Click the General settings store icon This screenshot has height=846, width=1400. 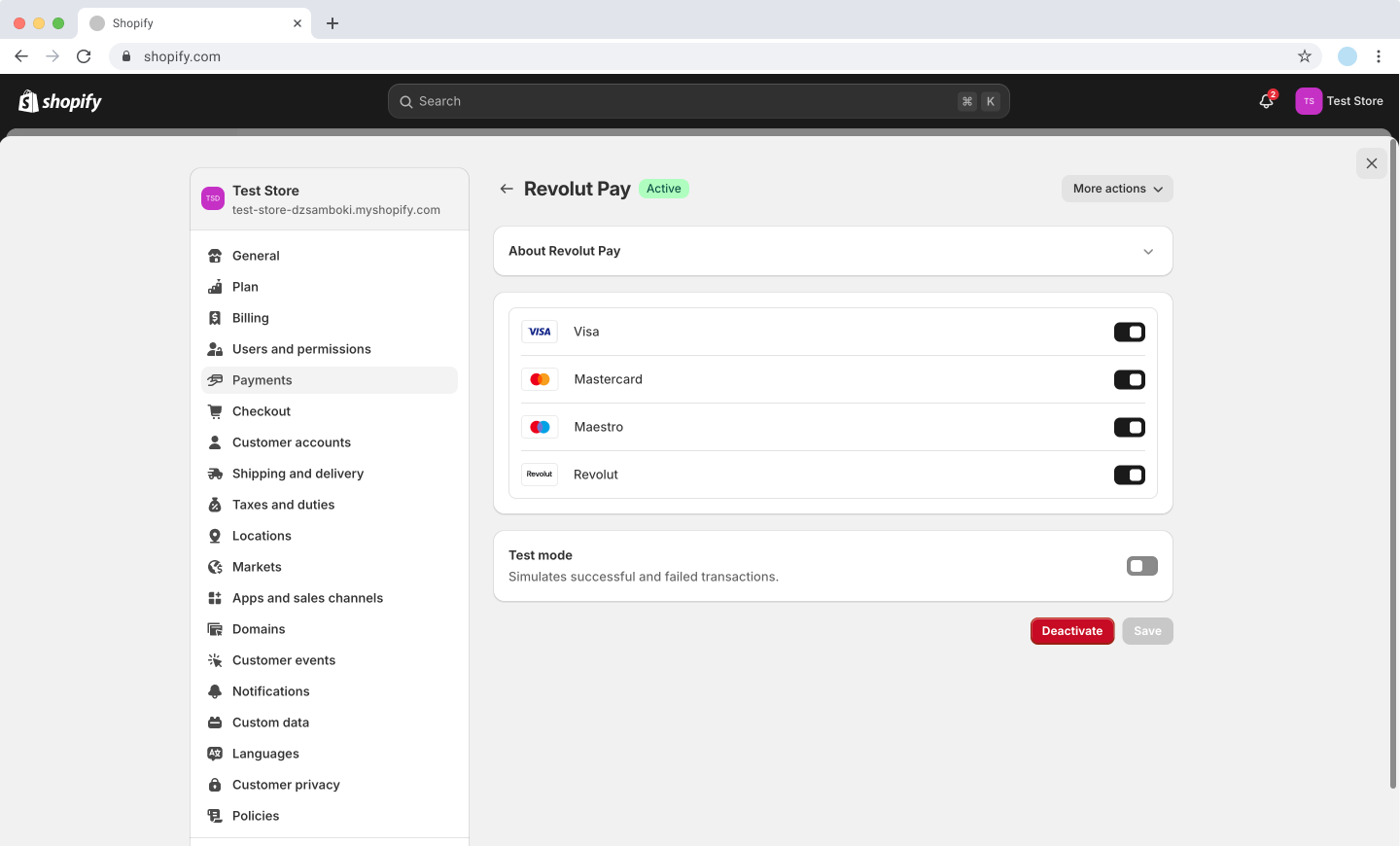coord(215,256)
